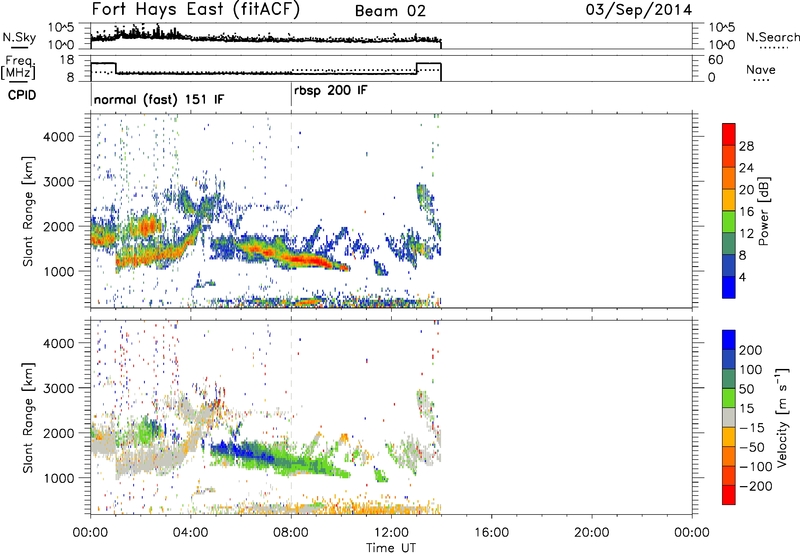Click the '200' value on the Velocity scale
This screenshot has height=554, width=800.
tap(751, 350)
